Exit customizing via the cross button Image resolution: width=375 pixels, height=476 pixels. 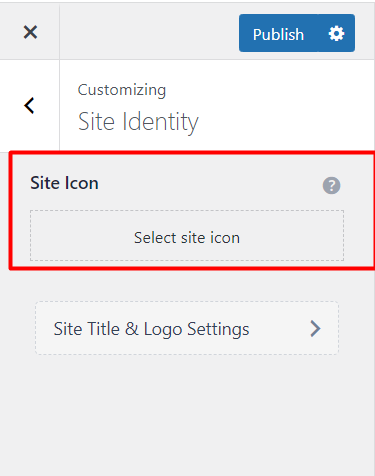[x=30, y=32]
